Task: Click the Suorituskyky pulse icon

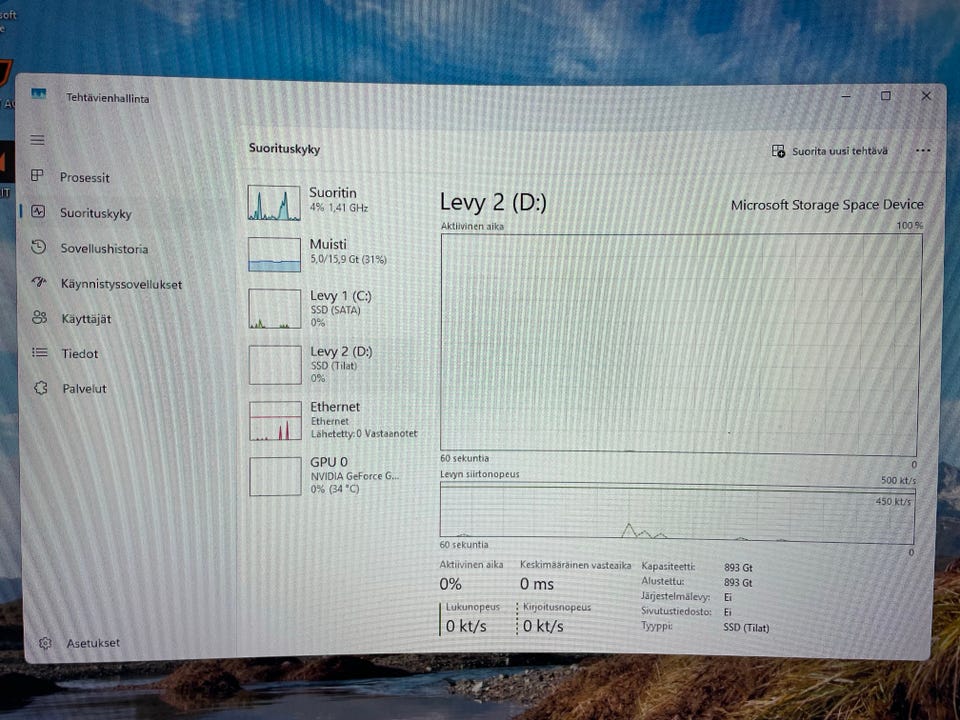Action: pos(38,212)
